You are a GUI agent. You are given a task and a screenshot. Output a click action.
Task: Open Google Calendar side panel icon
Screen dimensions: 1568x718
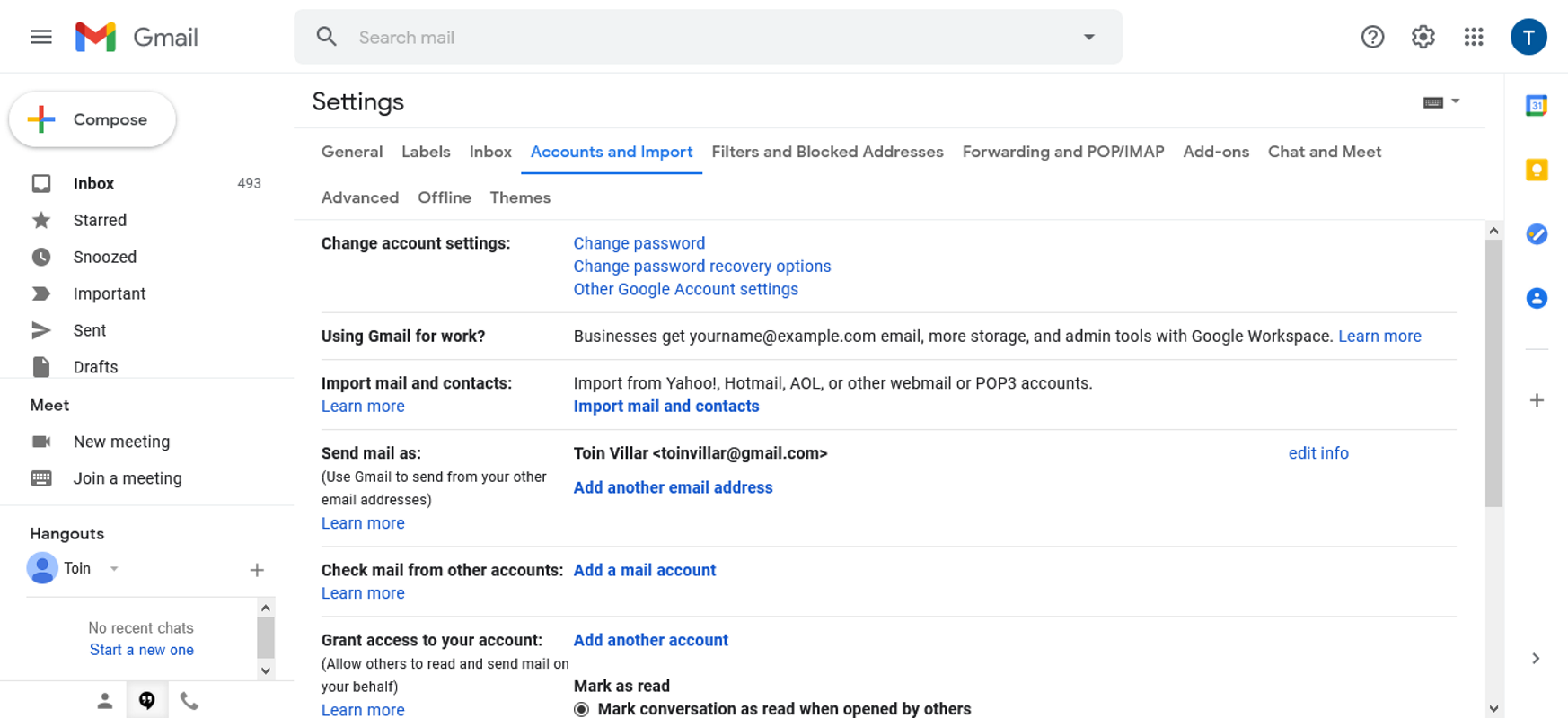click(x=1537, y=106)
